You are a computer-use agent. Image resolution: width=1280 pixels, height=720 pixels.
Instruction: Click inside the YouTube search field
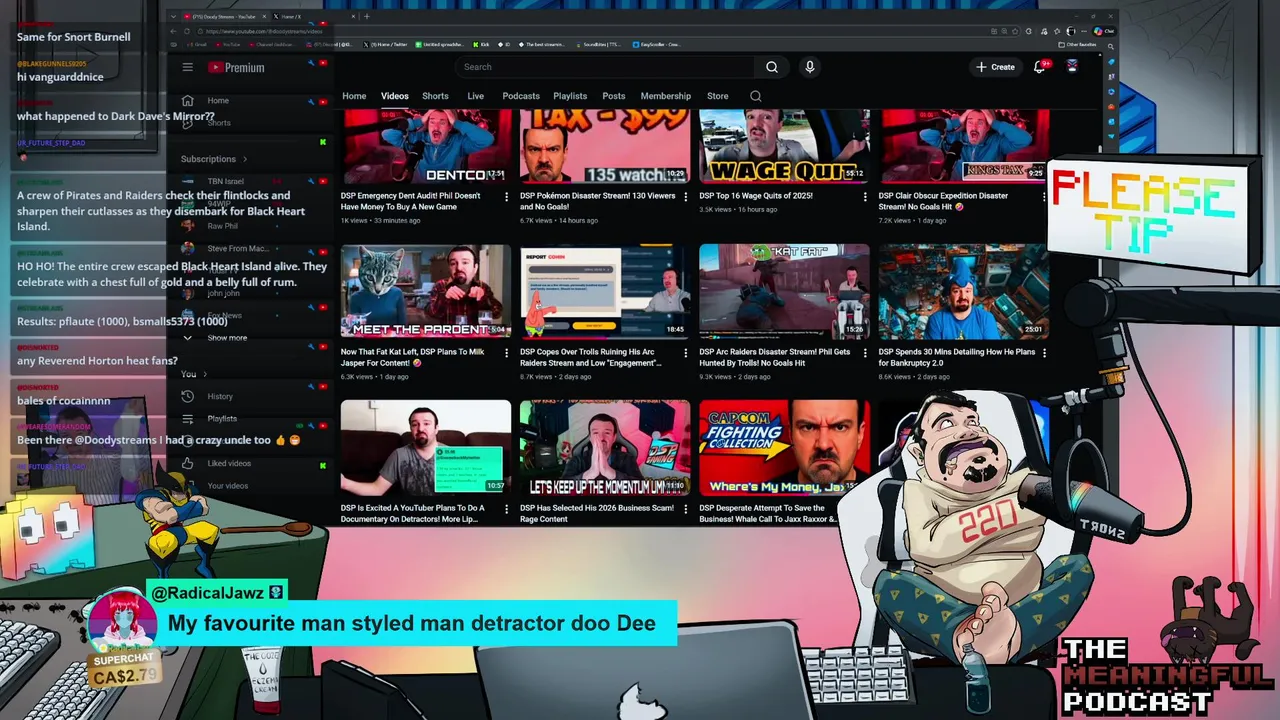605,67
